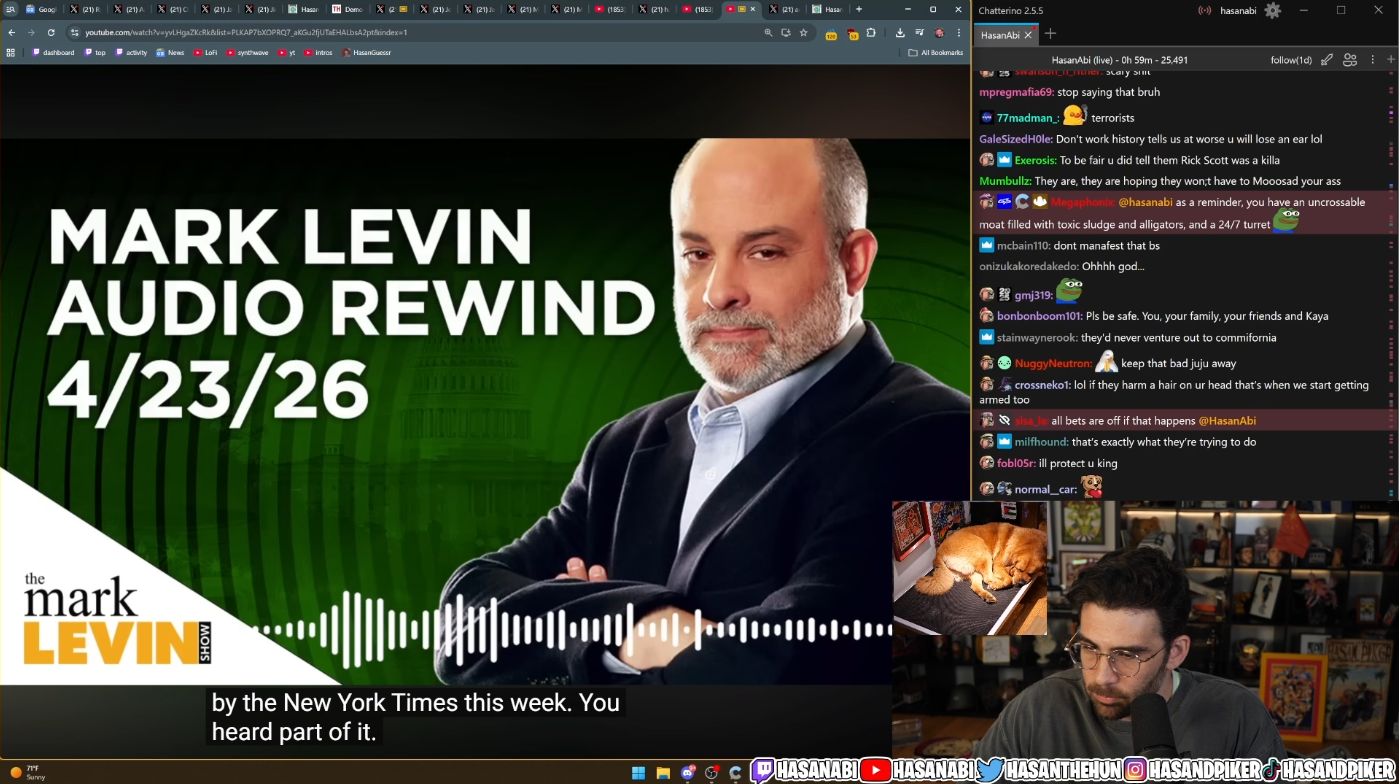This screenshot has width=1399, height=784.
Task: Go forward in the browser
Action: 31,32
